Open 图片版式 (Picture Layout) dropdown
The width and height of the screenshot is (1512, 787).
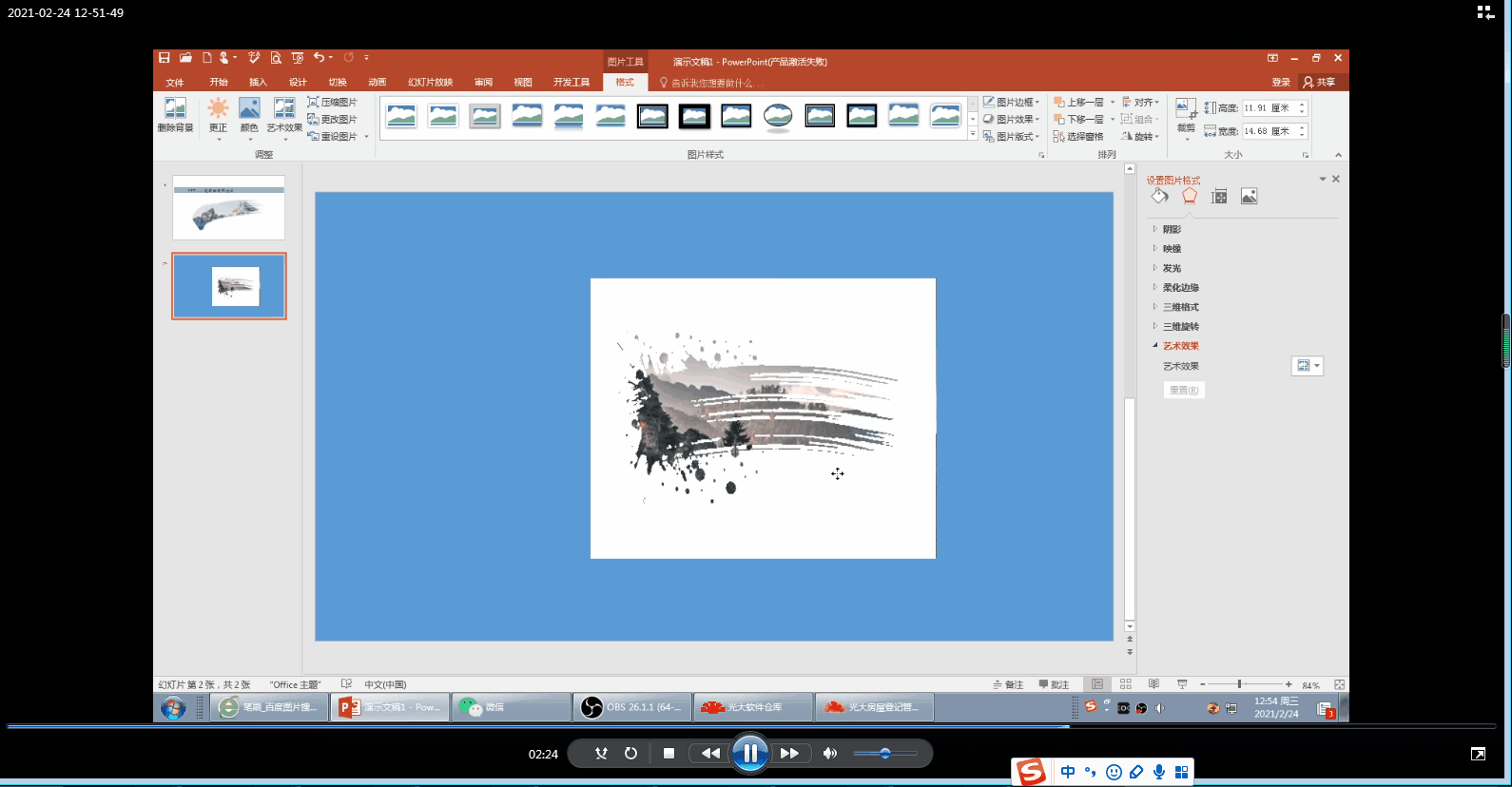[x=1011, y=136]
